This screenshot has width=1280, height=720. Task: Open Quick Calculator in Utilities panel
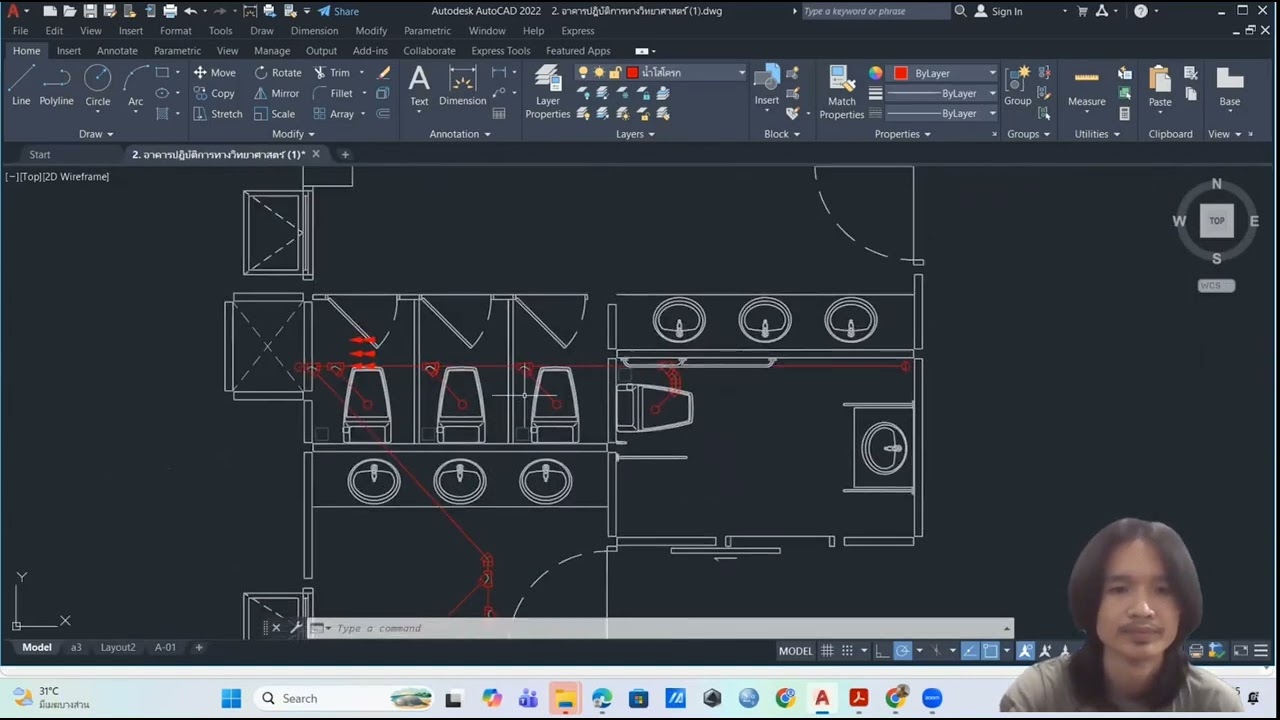[x=1125, y=114]
